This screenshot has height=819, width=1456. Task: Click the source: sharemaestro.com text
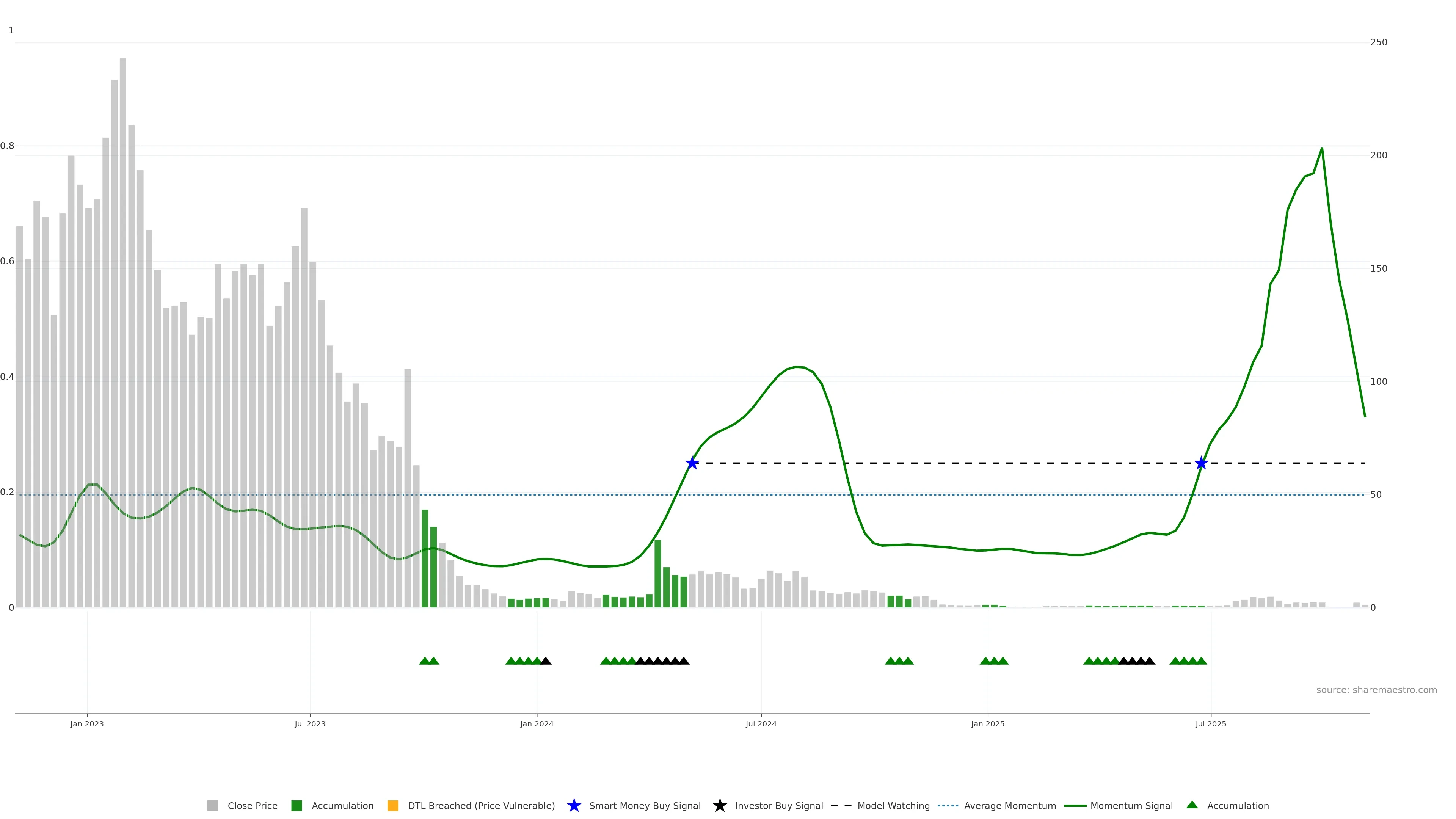[x=1376, y=690]
